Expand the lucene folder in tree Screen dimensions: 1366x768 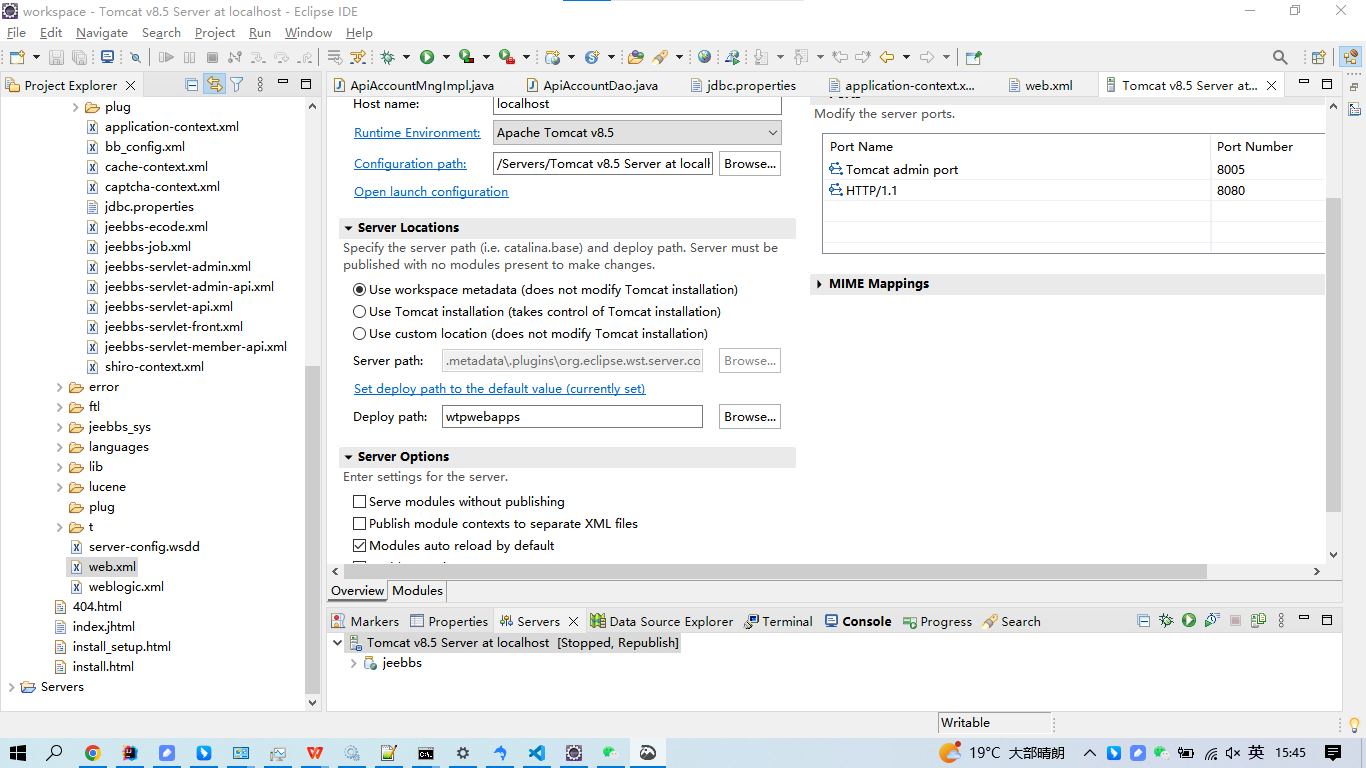60,487
